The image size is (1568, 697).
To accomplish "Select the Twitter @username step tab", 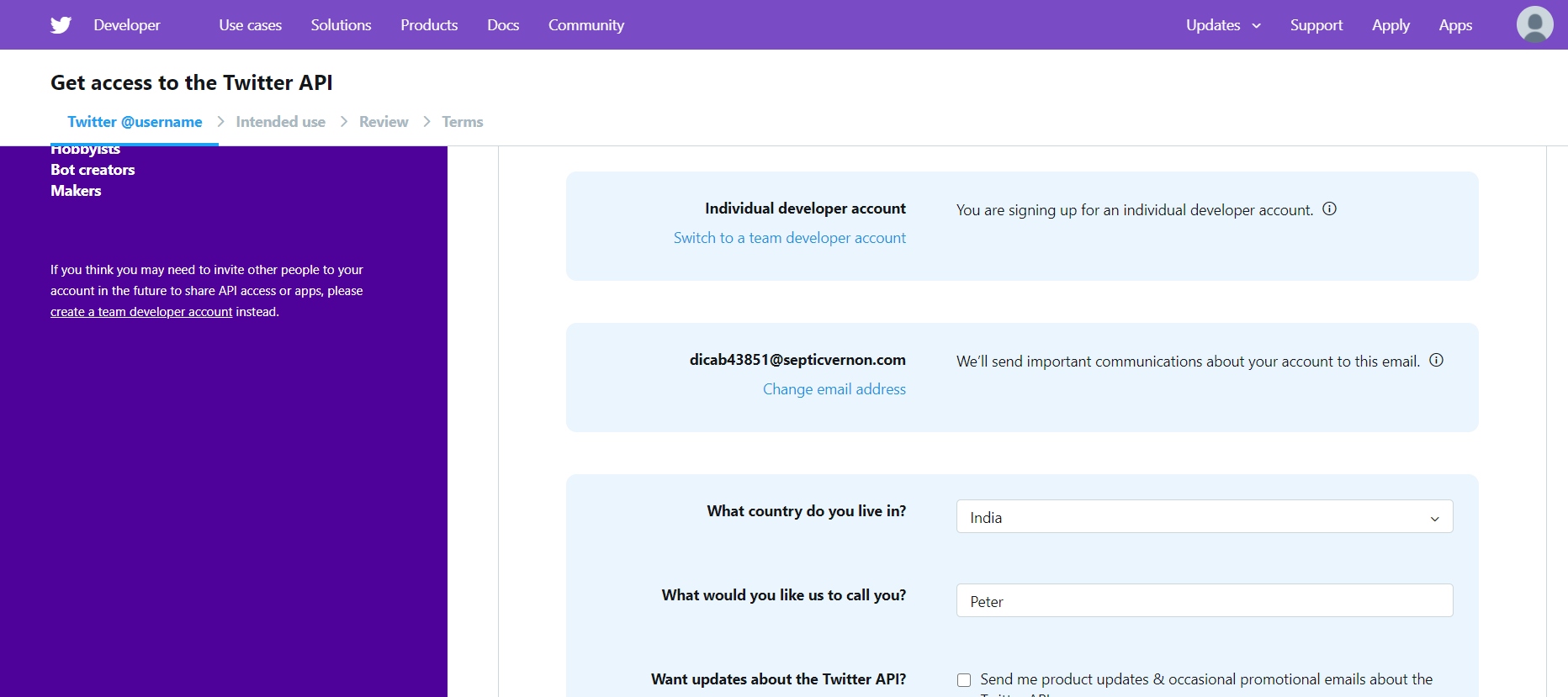I will (135, 122).
